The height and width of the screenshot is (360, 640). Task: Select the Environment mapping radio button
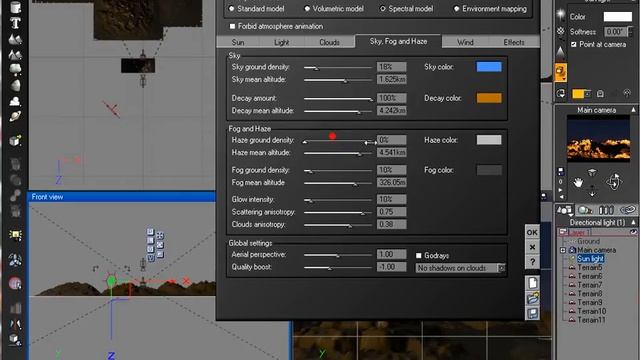(456, 9)
